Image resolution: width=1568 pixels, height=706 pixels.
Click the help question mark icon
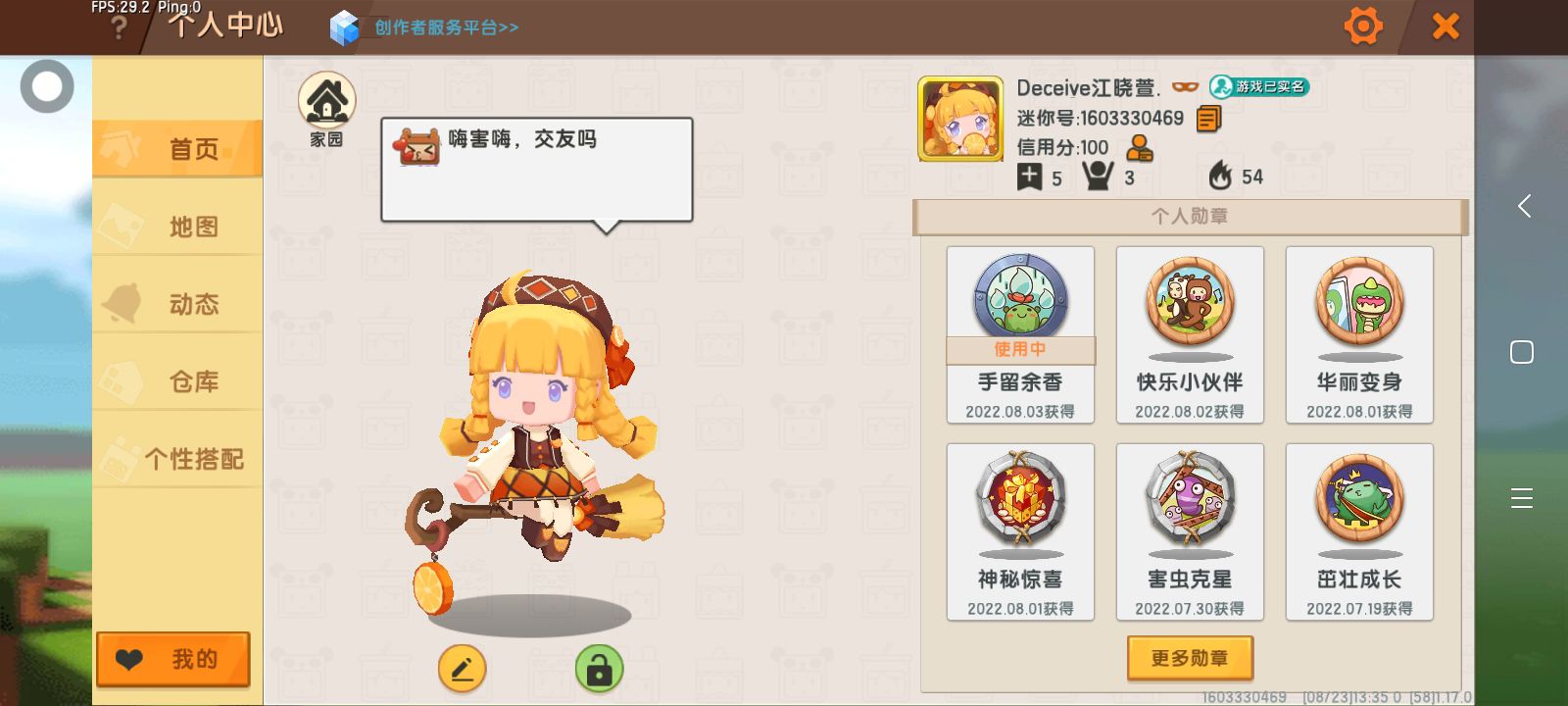119,27
